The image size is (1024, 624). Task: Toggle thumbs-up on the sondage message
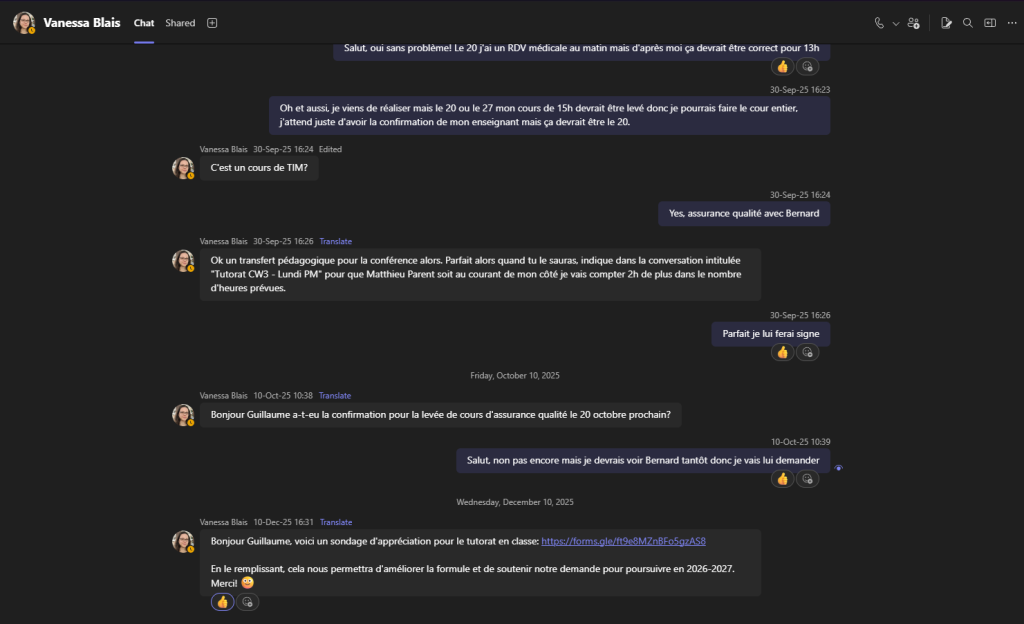(x=222, y=602)
